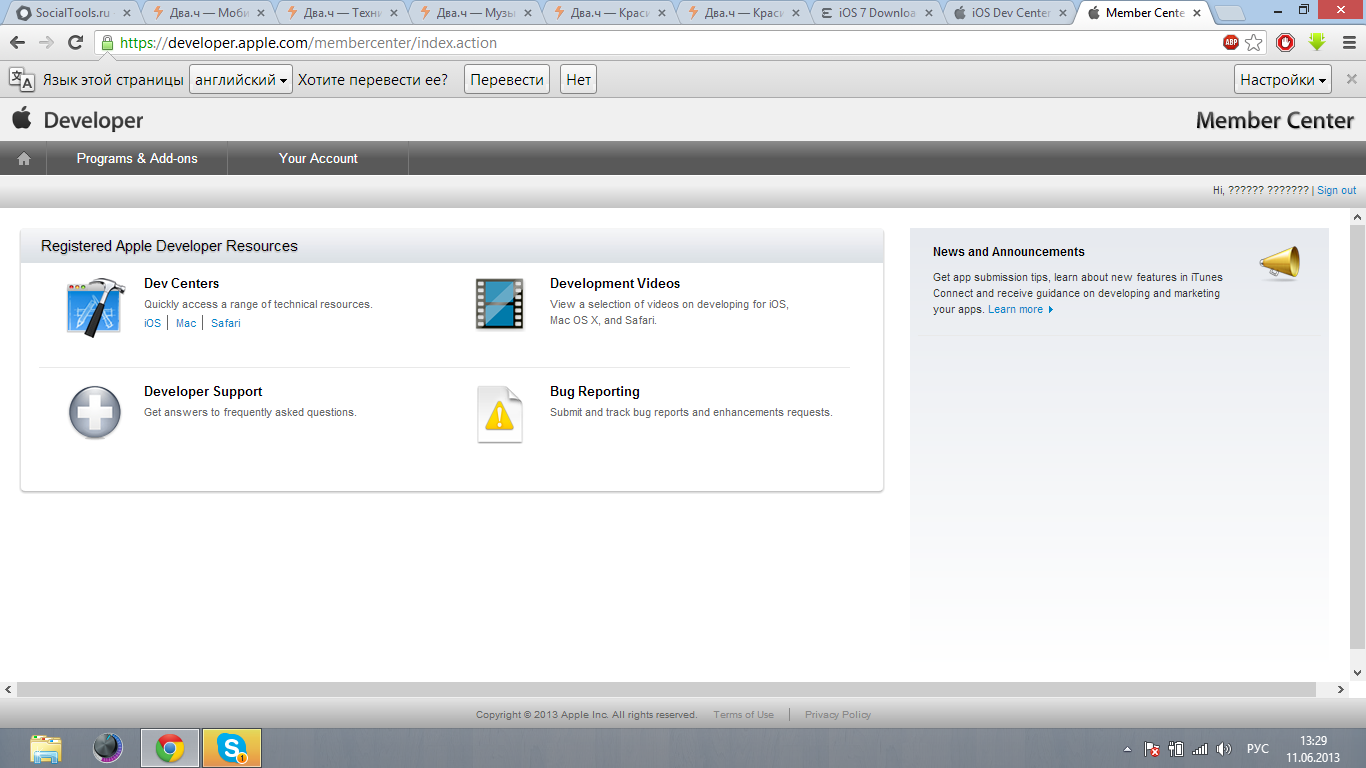This screenshot has width=1366, height=768.
Task: Open the Dev Centers Xcode hammer icon
Action: (x=95, y=307)
